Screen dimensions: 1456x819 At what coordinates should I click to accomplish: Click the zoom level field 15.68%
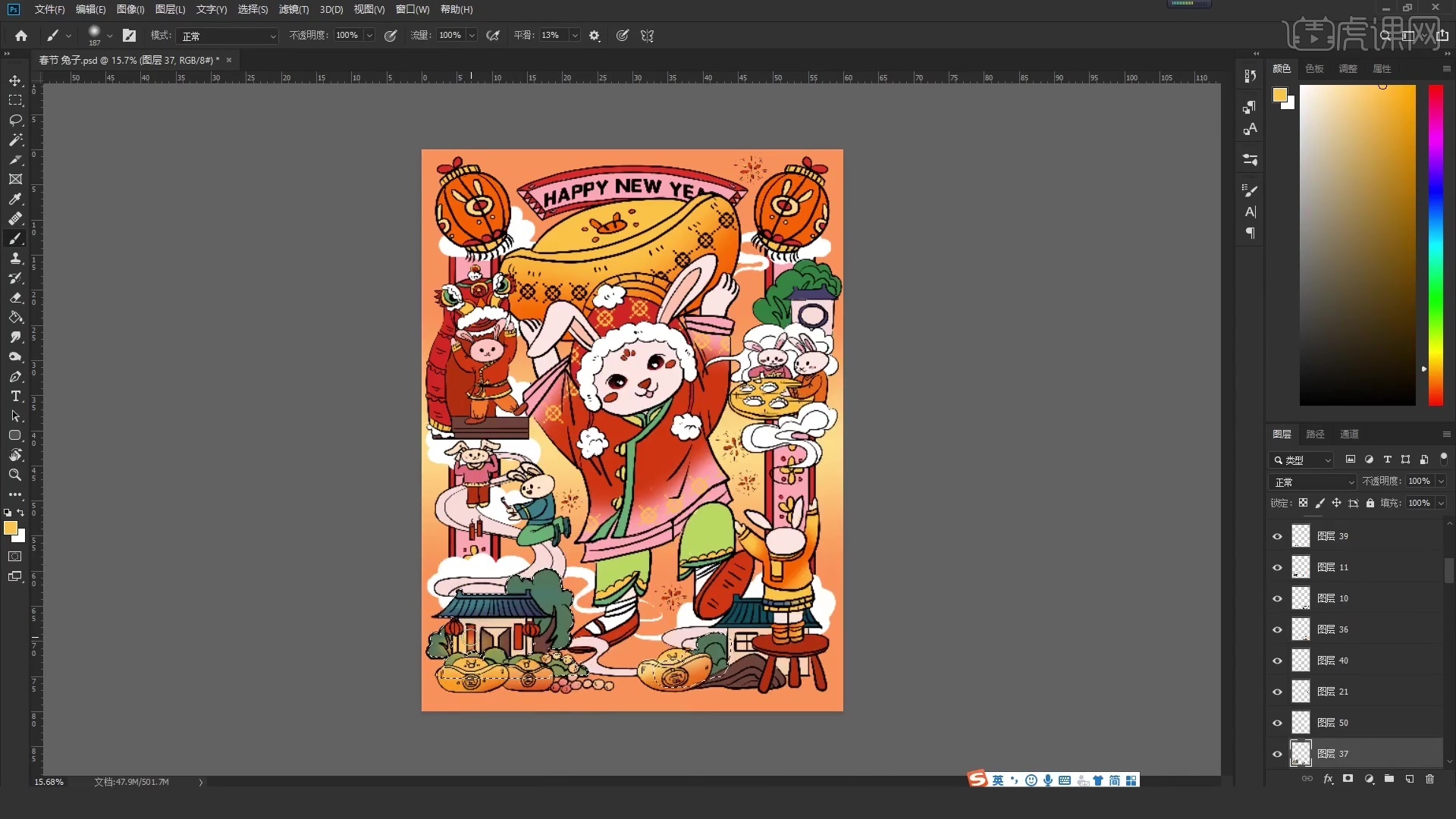tap(49, 782)
